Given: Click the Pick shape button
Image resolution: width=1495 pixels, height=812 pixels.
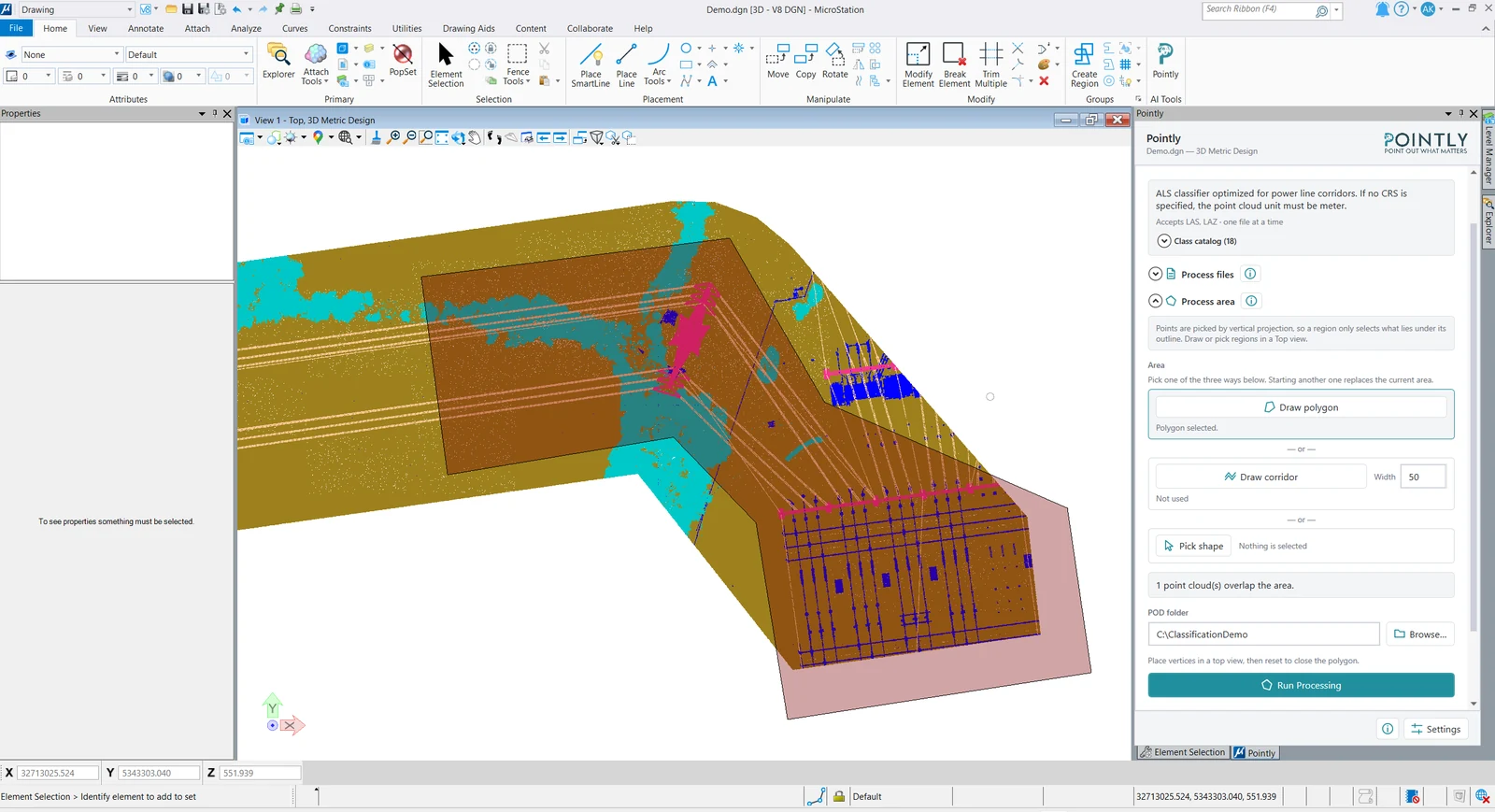Looking at the screenshot, I should point(1193,546).
